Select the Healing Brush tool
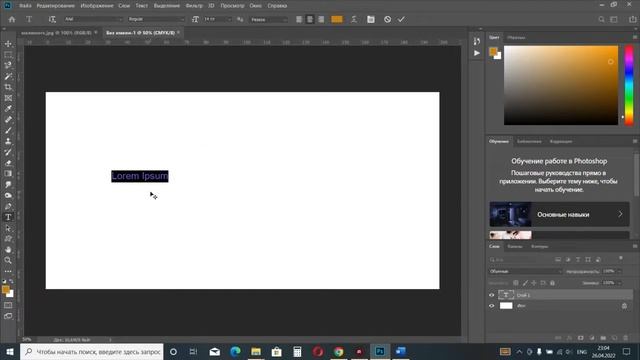The width and height of the screenshot is (640, 360). (8, 120)
